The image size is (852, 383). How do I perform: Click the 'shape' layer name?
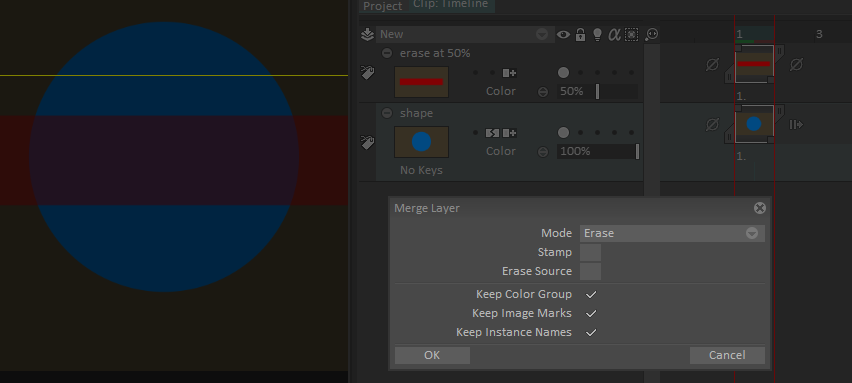[x=416, y=113]
